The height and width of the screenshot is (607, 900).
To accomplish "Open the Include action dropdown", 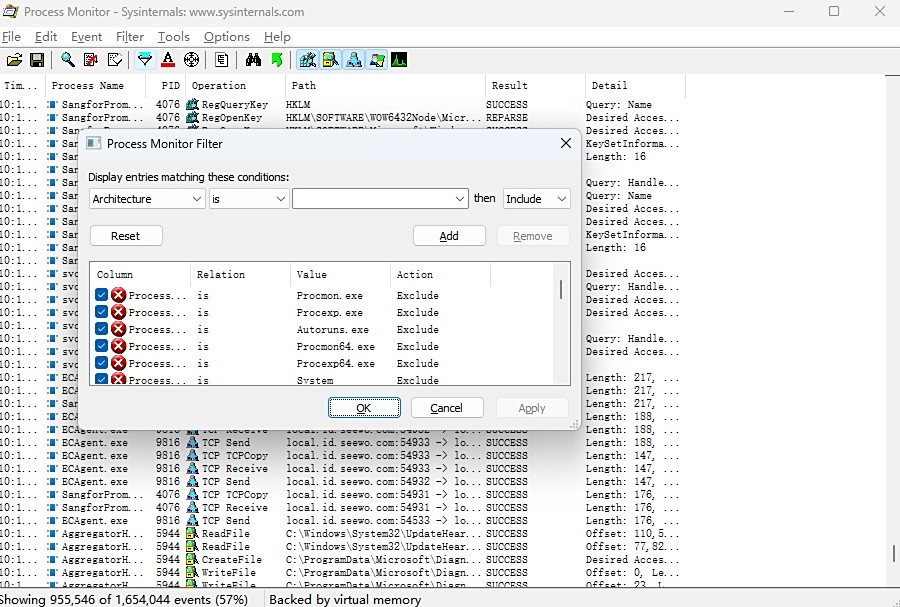I will (536, 199).
